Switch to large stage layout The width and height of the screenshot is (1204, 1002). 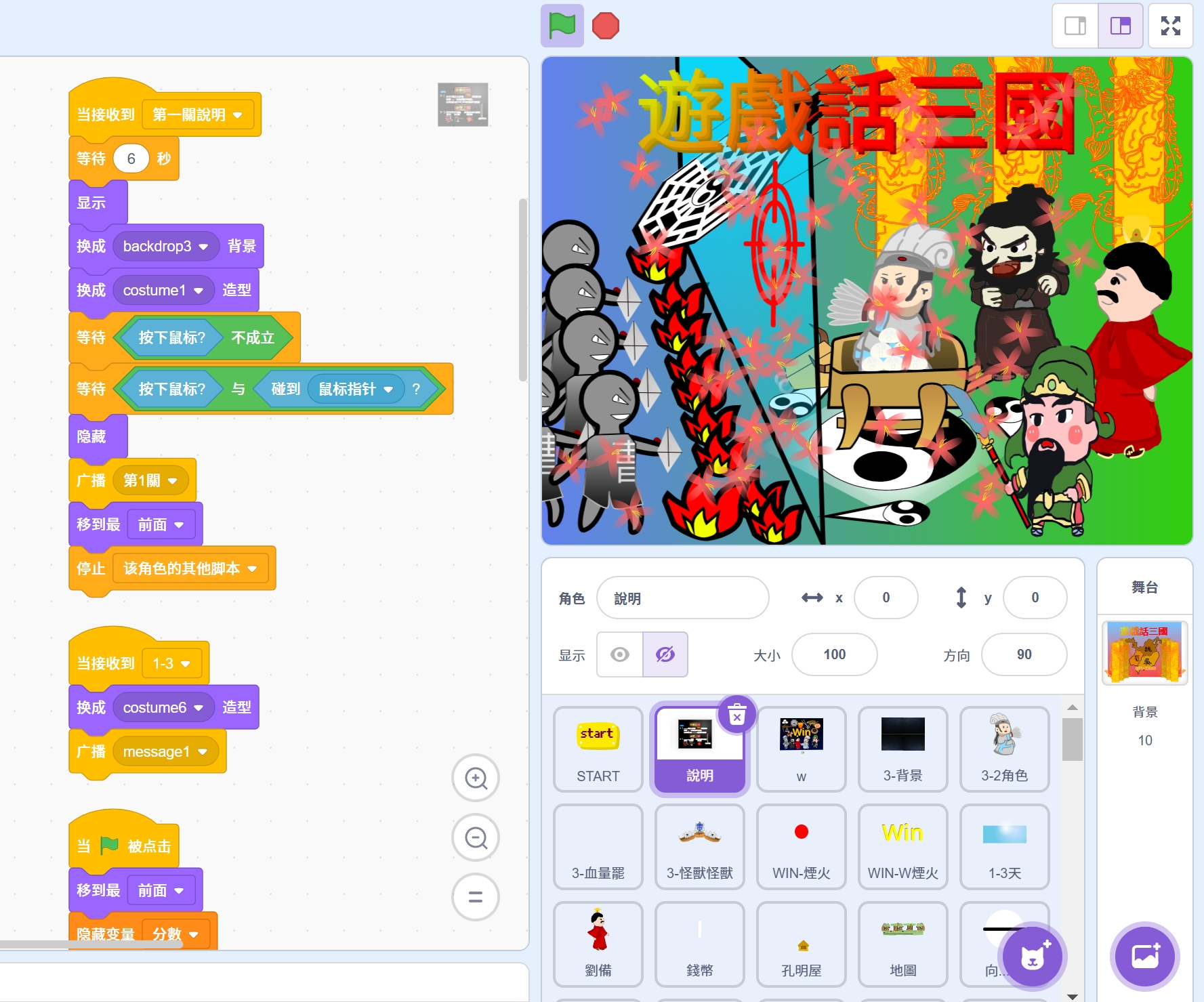point(1120,26)
